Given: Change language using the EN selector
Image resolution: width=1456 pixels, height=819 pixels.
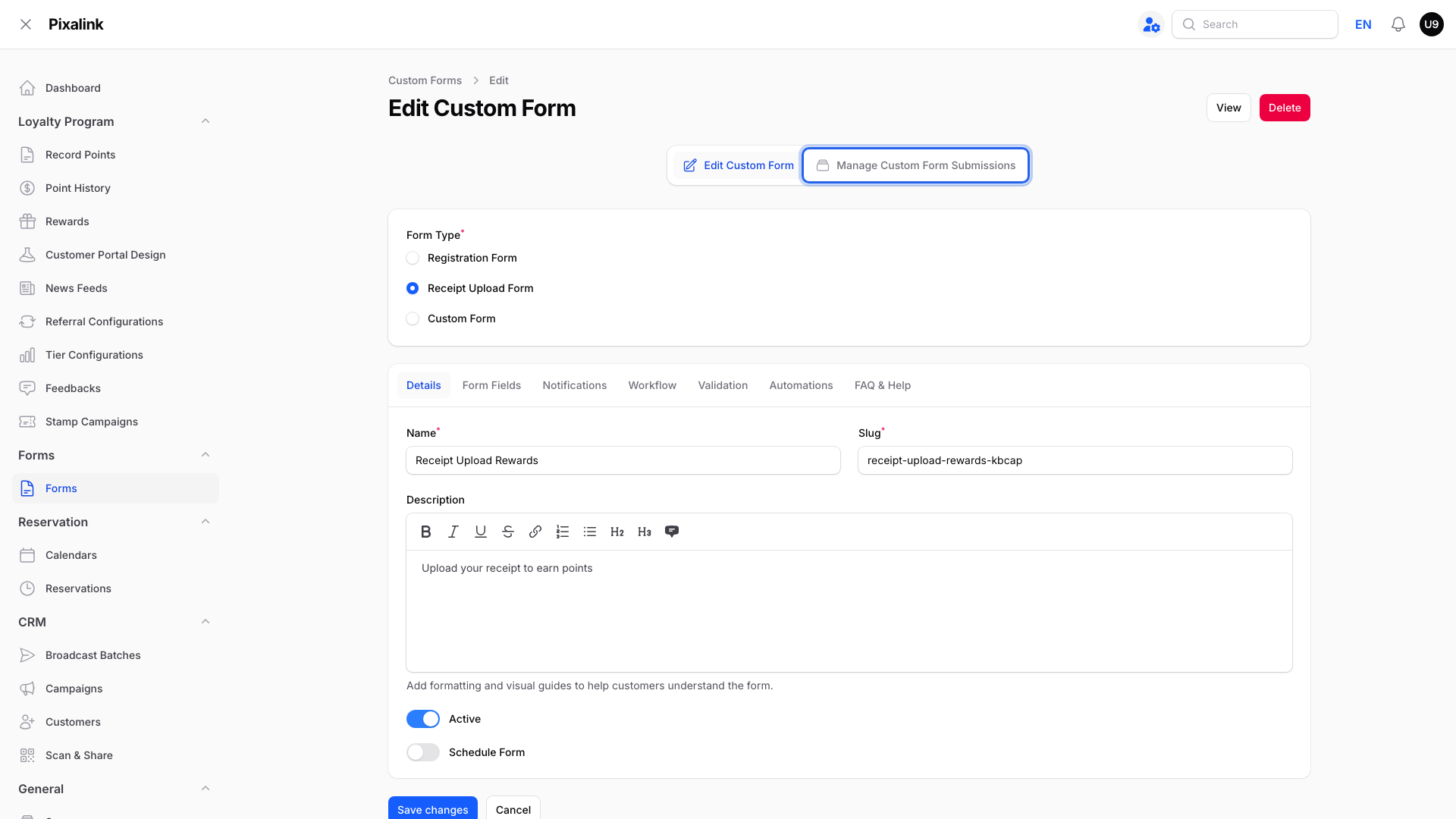Looking at the screenshot, I should (x=1363, y=24).
